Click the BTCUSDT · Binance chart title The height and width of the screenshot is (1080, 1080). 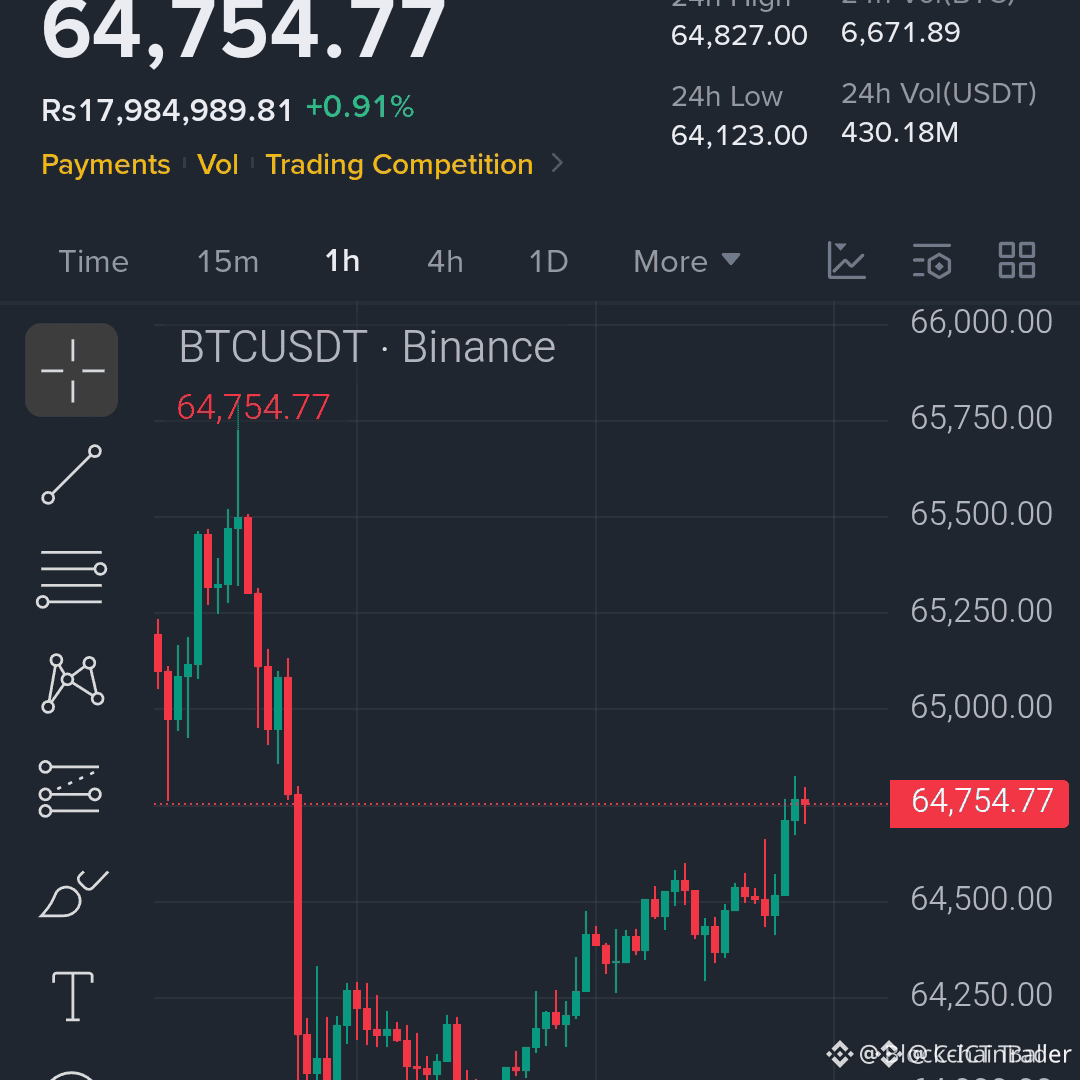(x=367, y=346)
